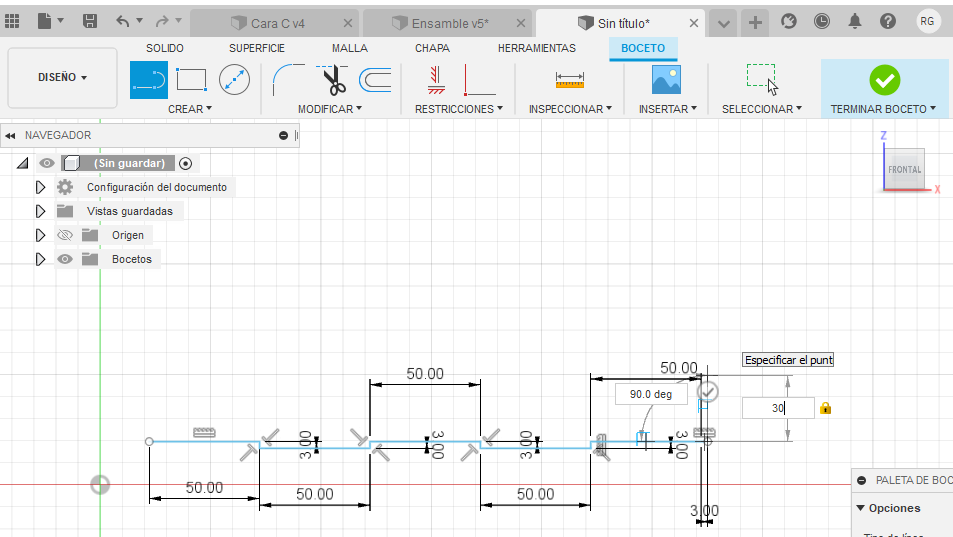
Task: Toggle the lock next to the length field
Action: [825, 408]
